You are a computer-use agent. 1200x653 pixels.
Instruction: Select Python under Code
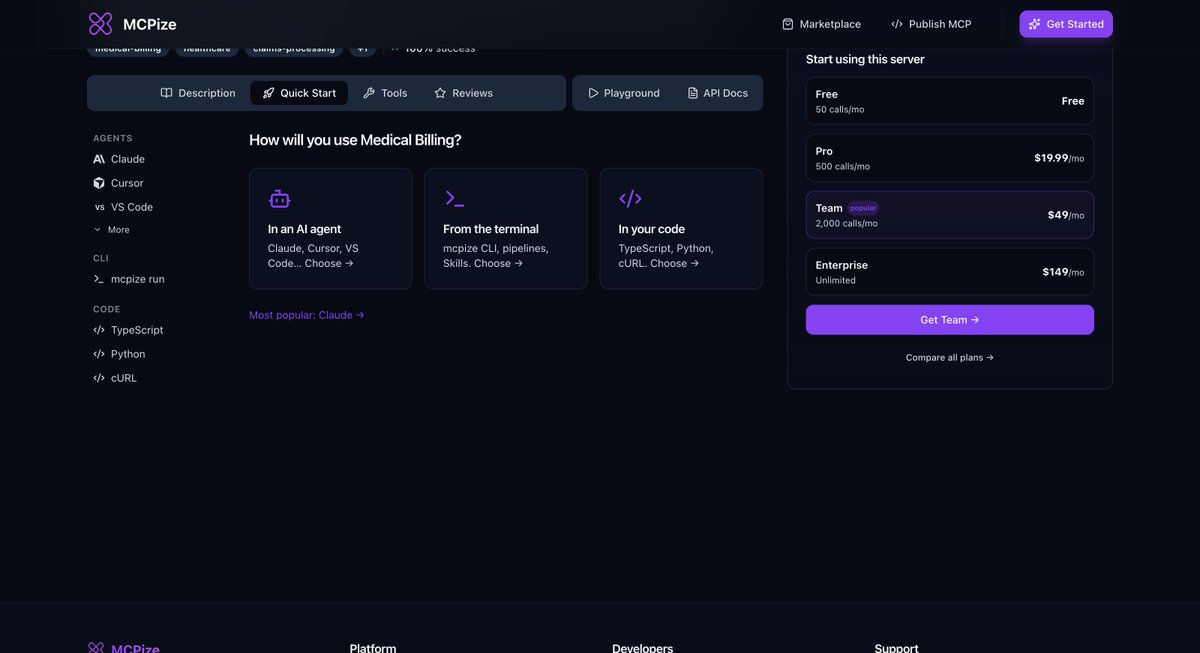point(119,354)
